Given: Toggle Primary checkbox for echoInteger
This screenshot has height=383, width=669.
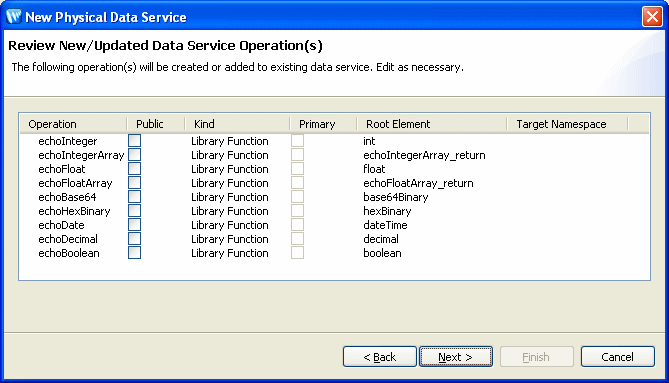Looking at the screenshot, I should [x=297, y=141].
